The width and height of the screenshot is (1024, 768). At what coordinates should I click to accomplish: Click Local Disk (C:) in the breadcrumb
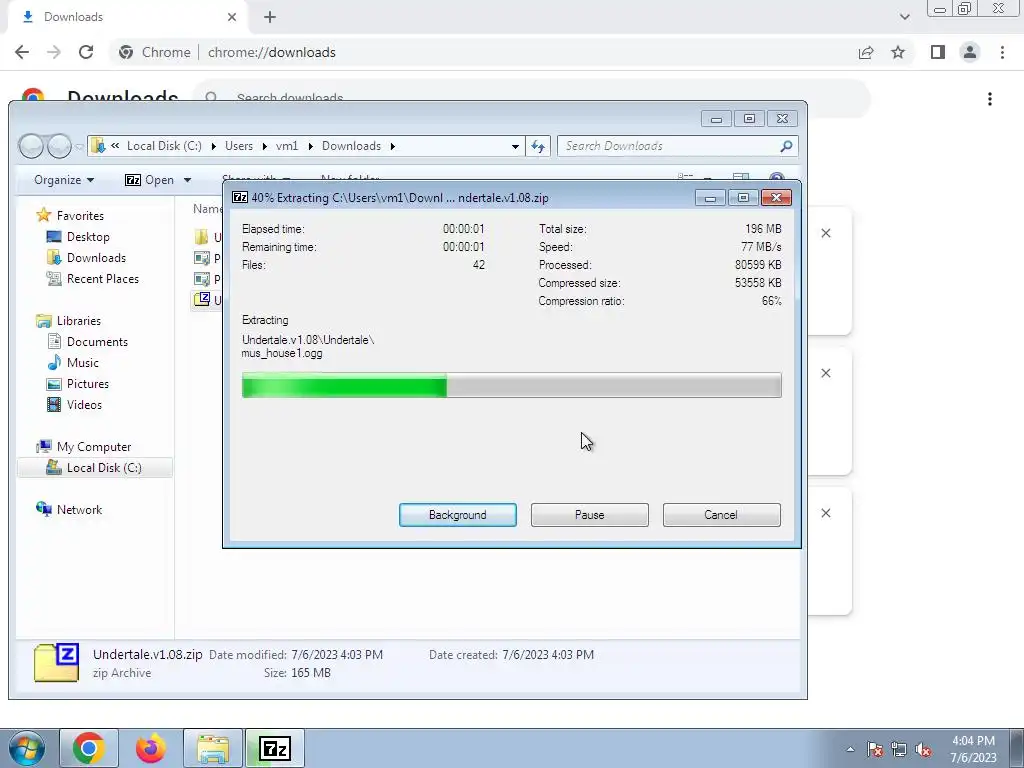click(164, 146)
